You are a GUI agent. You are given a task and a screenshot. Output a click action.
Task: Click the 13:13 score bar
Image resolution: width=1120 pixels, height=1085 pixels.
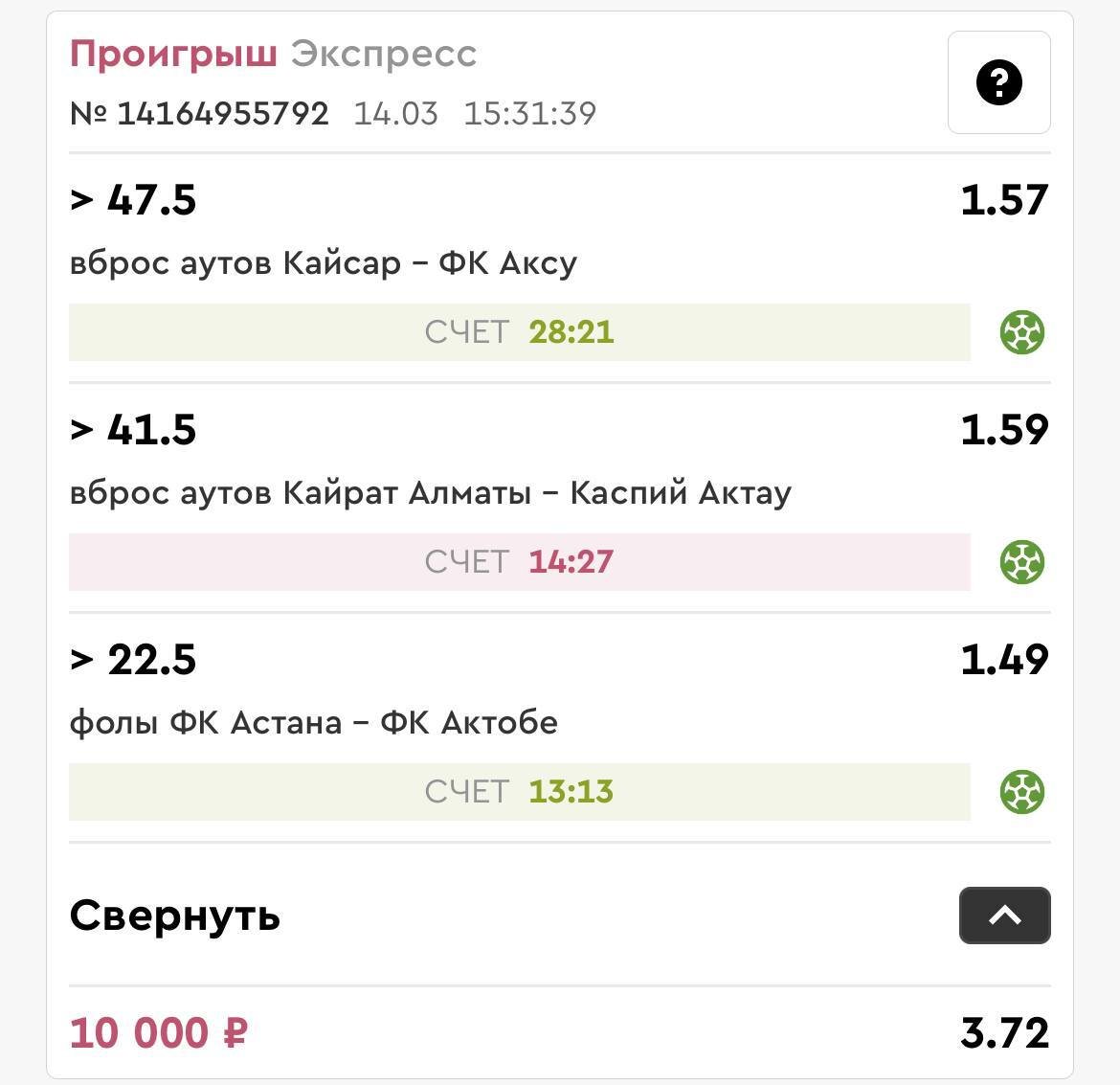(x=519, y=792)
